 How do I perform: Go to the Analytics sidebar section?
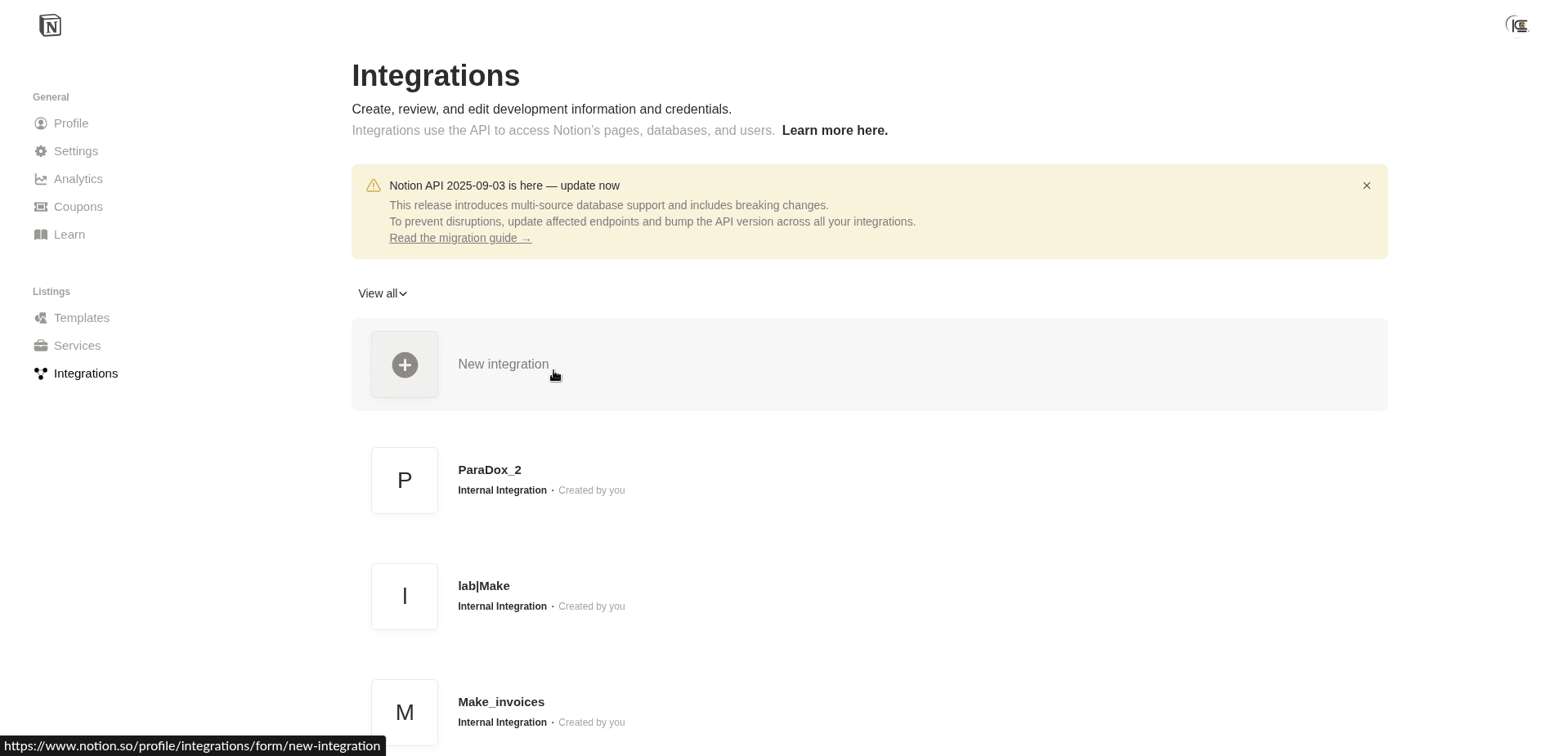[78, 179]
